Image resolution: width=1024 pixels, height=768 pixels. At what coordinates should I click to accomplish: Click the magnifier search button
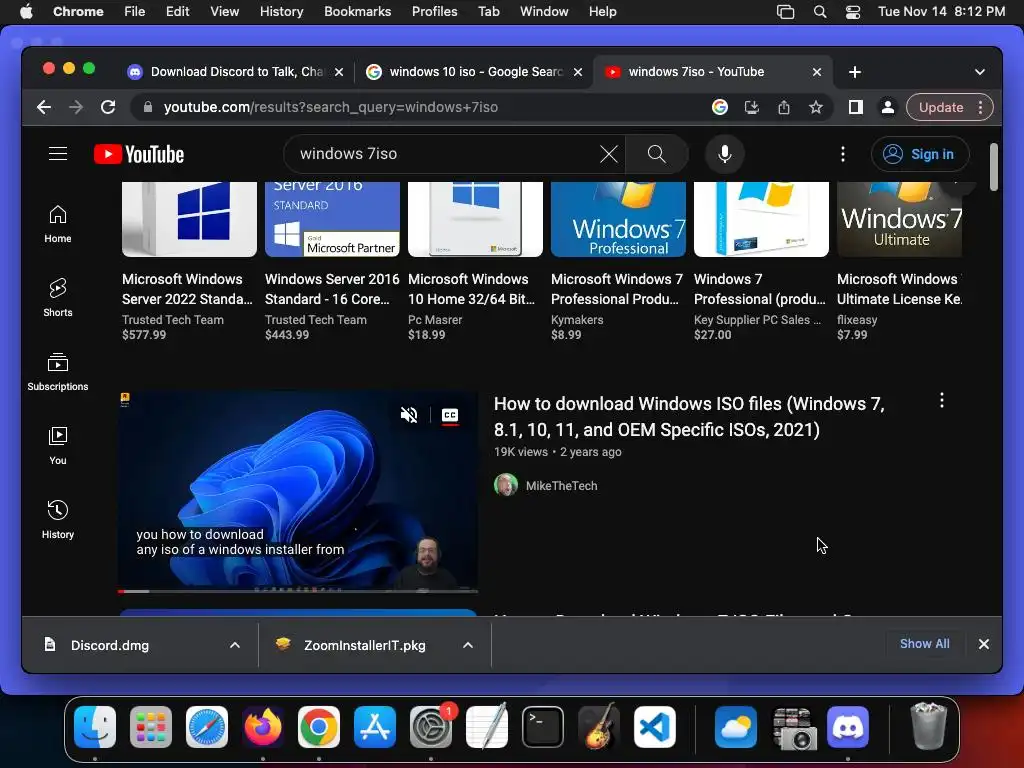tap(656, 154)
